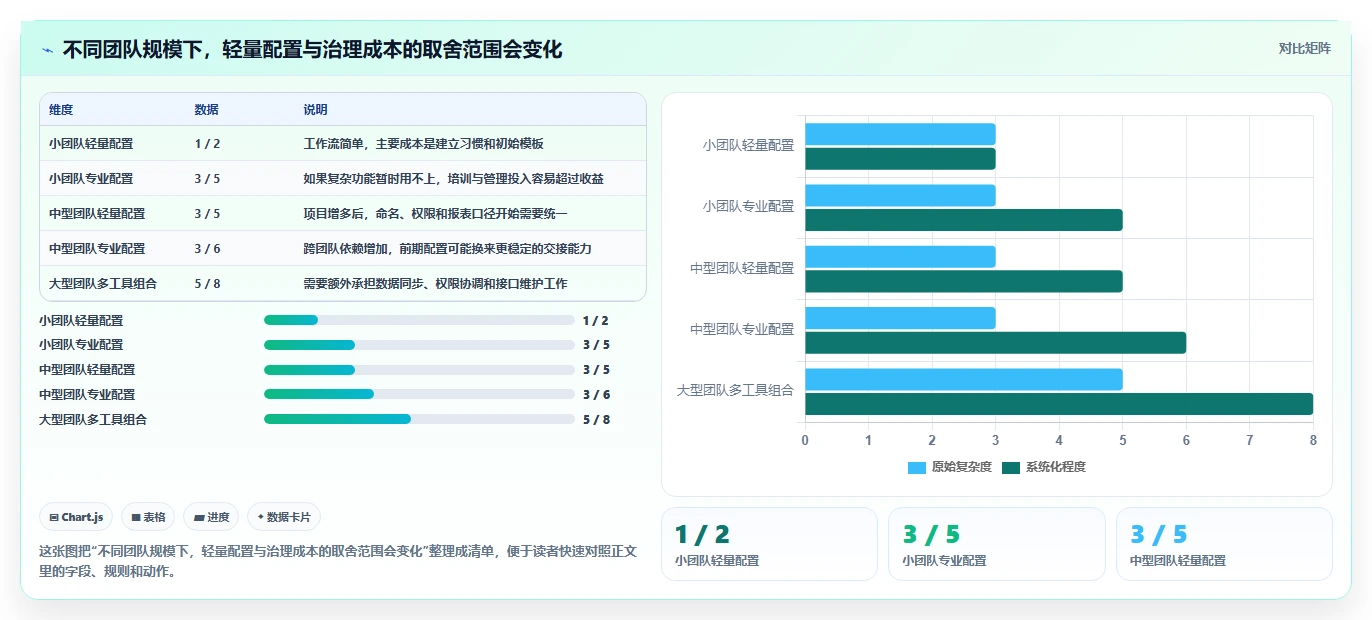Screen dimensions: 1372x620
Task: Click the light blue 原始复杂度 legend swatch
Action: tap(917, 467)
